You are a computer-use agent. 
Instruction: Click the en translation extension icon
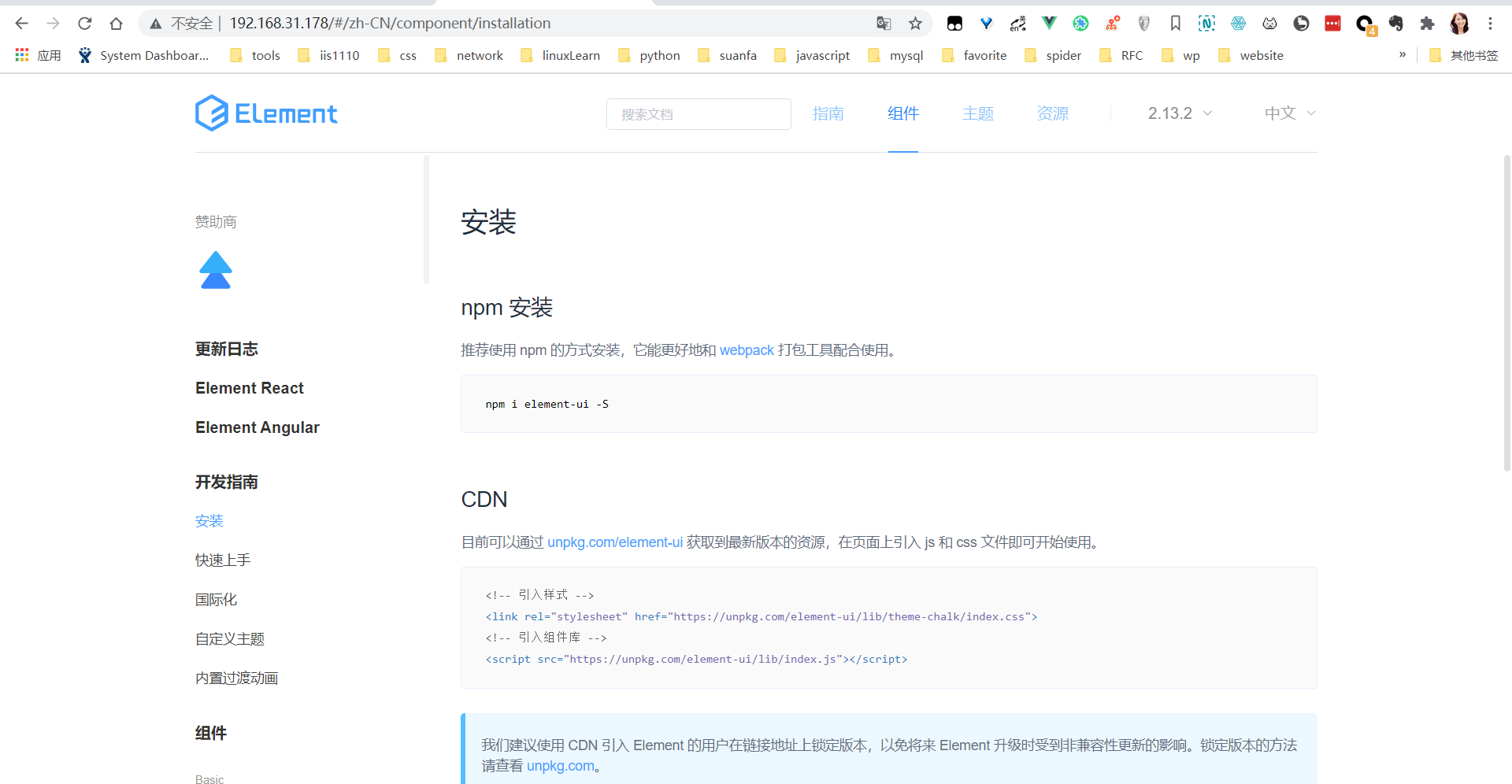pyautogui.click(x=1017, y=24)
